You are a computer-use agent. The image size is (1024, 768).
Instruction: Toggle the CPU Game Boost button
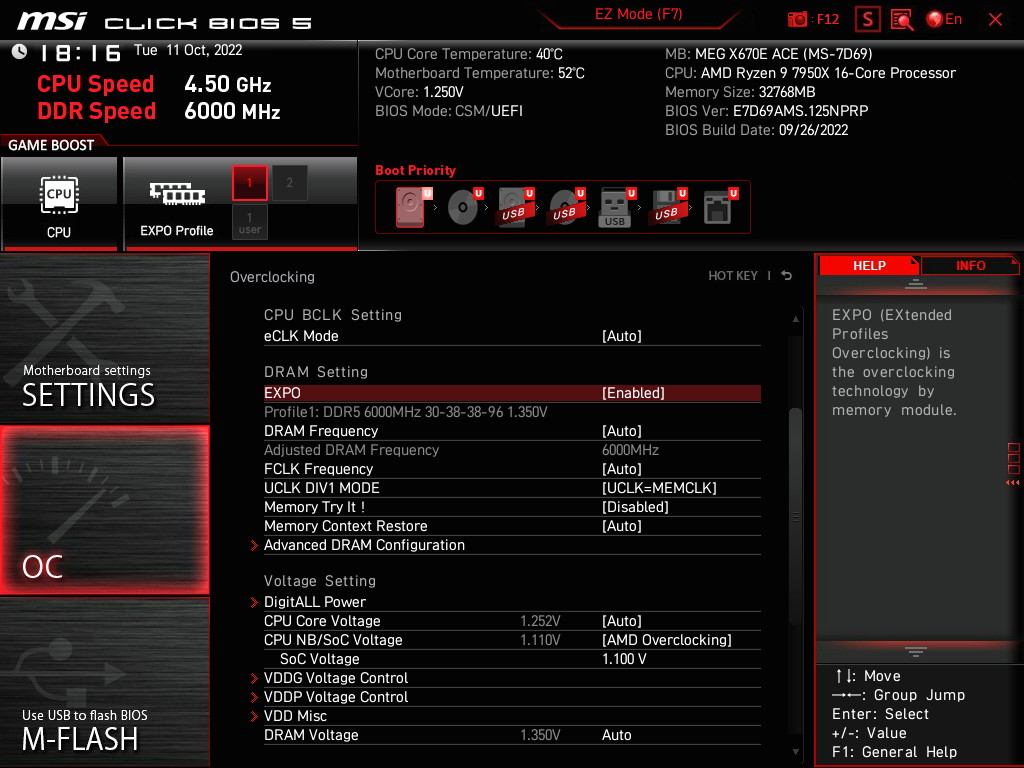tap(59, 204)
